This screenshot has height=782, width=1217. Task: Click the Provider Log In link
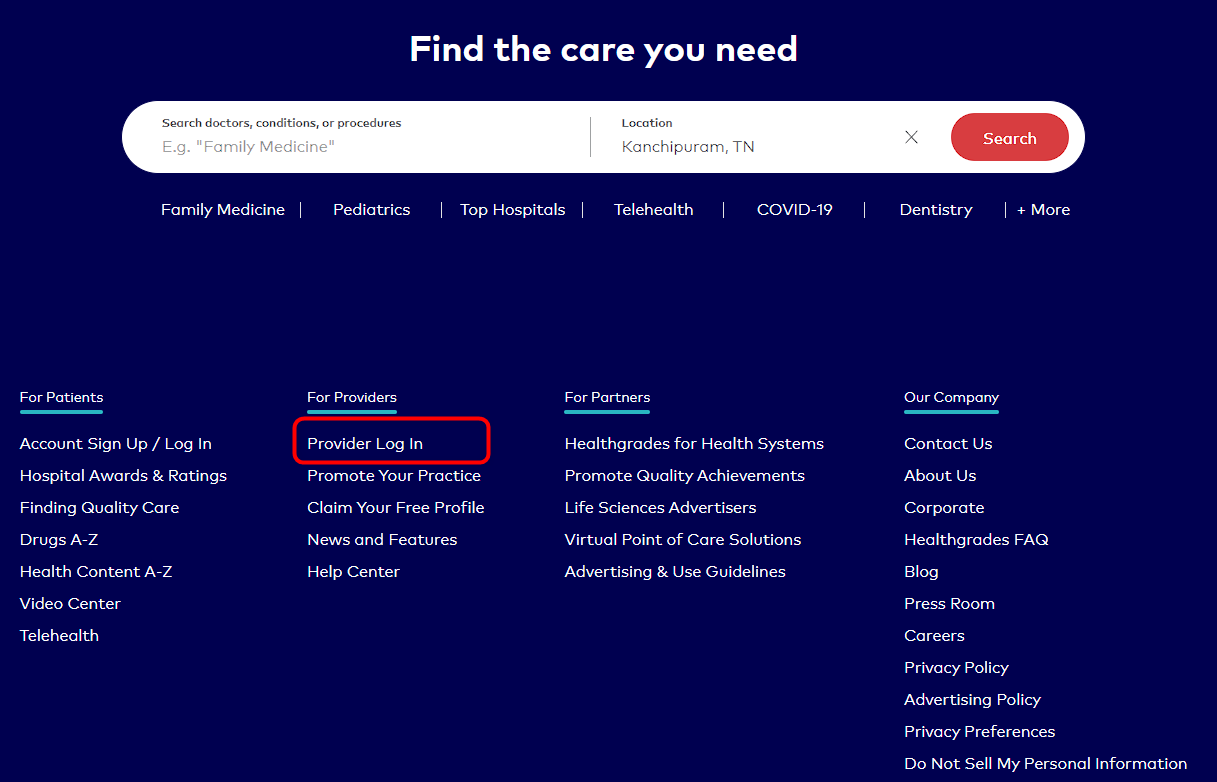coord(365,444)
